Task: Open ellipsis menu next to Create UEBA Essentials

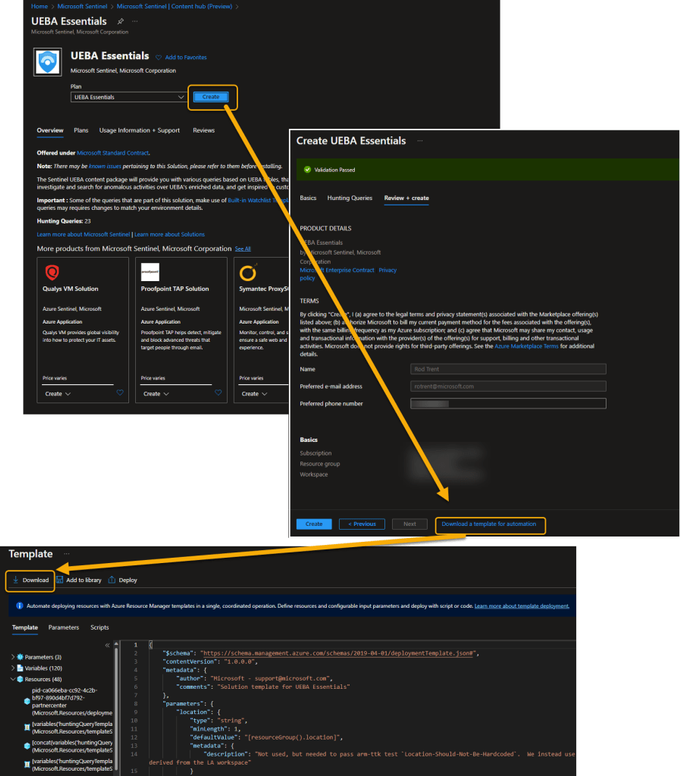Action: point(420,141)
